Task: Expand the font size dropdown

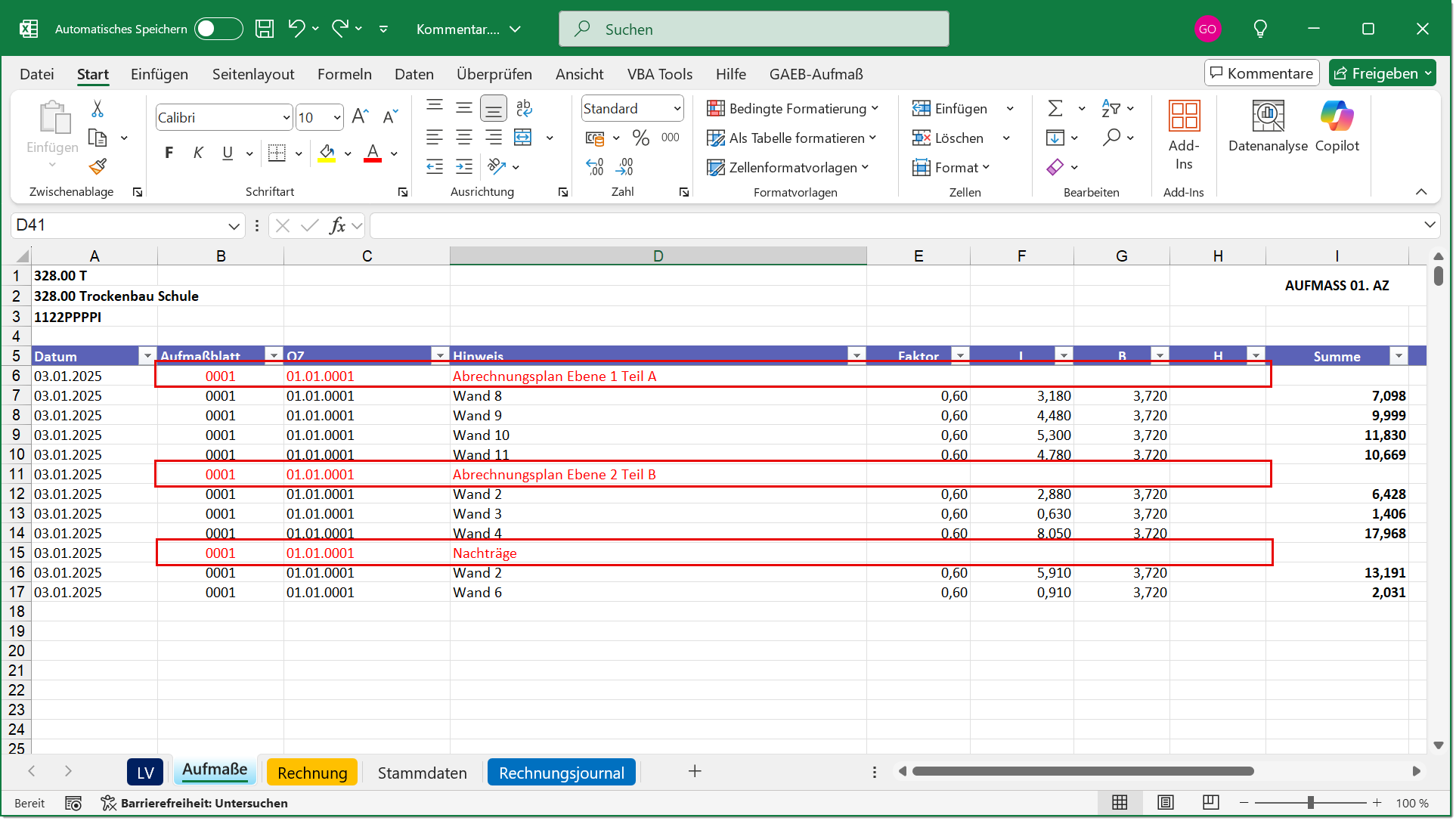Action: click(336, 117)
